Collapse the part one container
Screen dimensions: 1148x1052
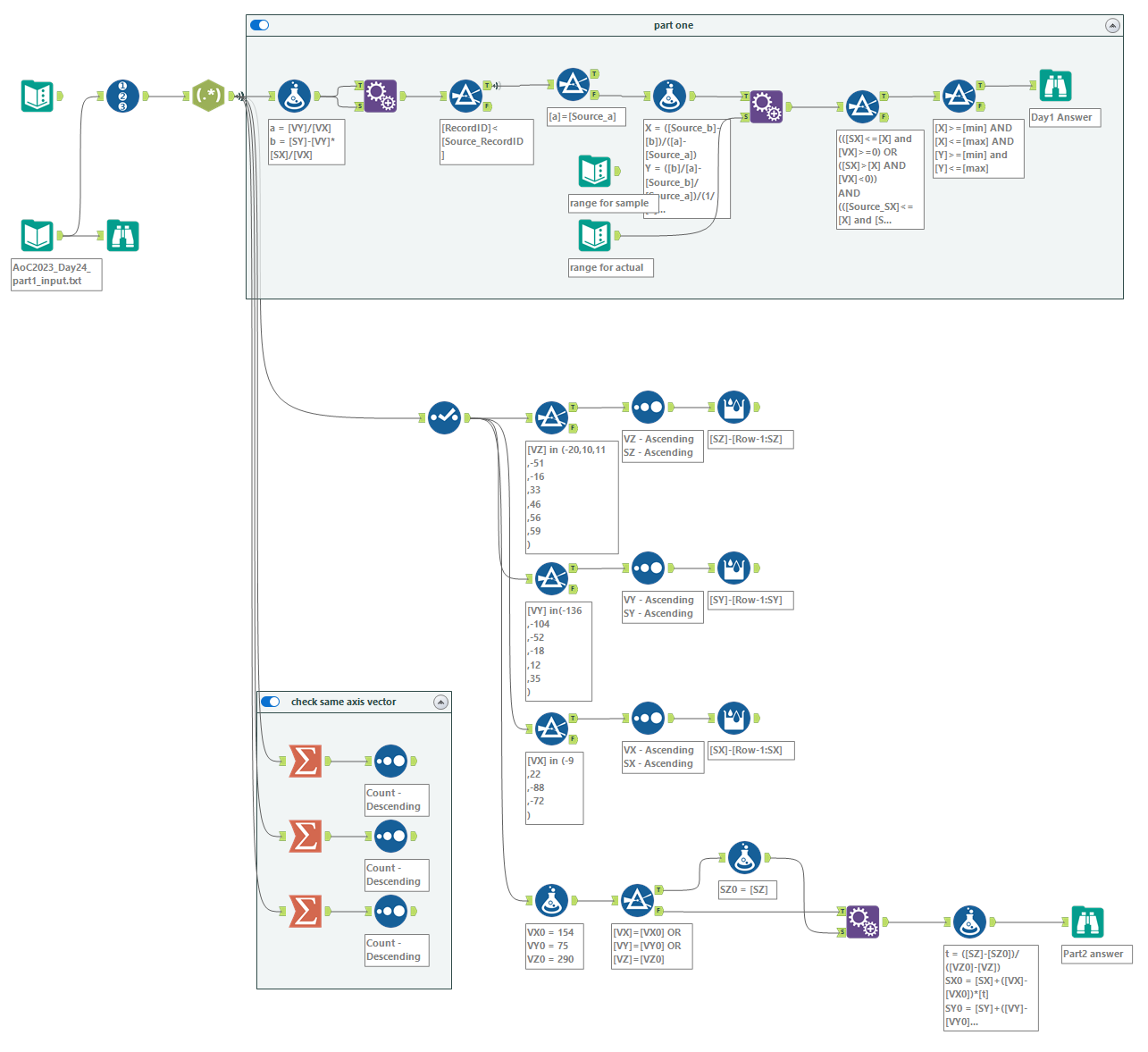(1113, 25)
